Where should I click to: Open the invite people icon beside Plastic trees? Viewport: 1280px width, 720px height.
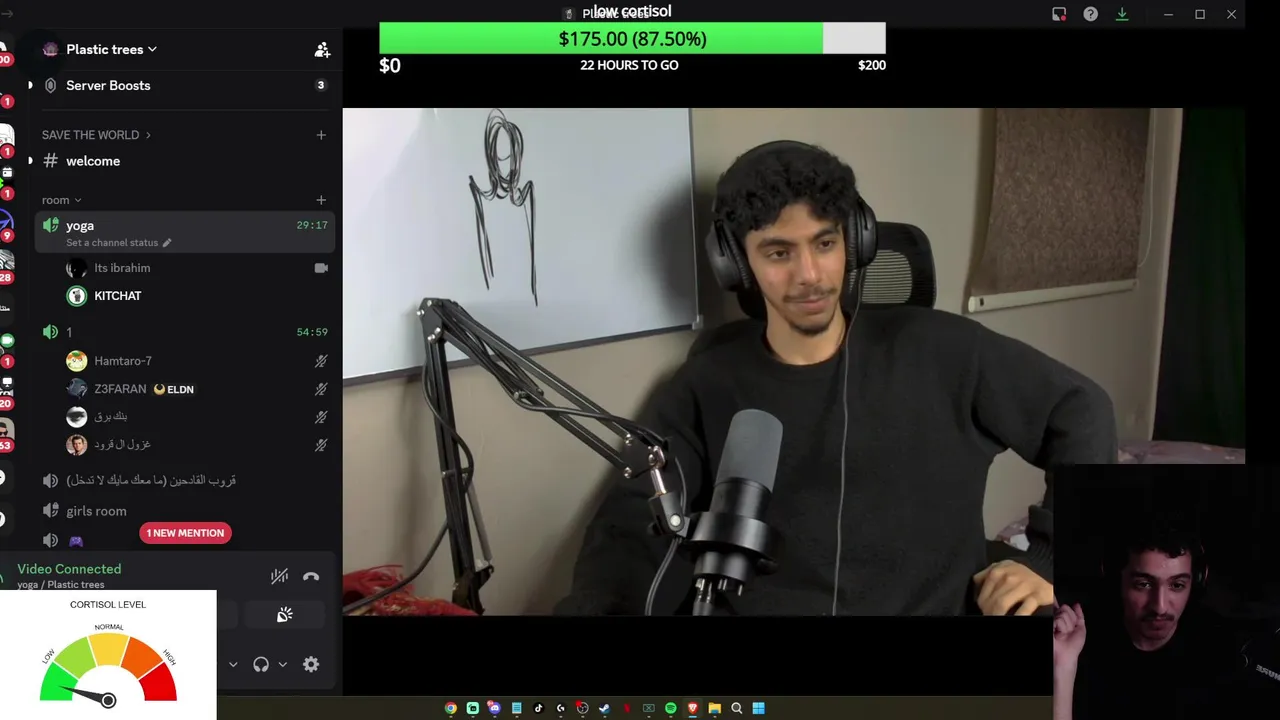(x=322, y=49)
